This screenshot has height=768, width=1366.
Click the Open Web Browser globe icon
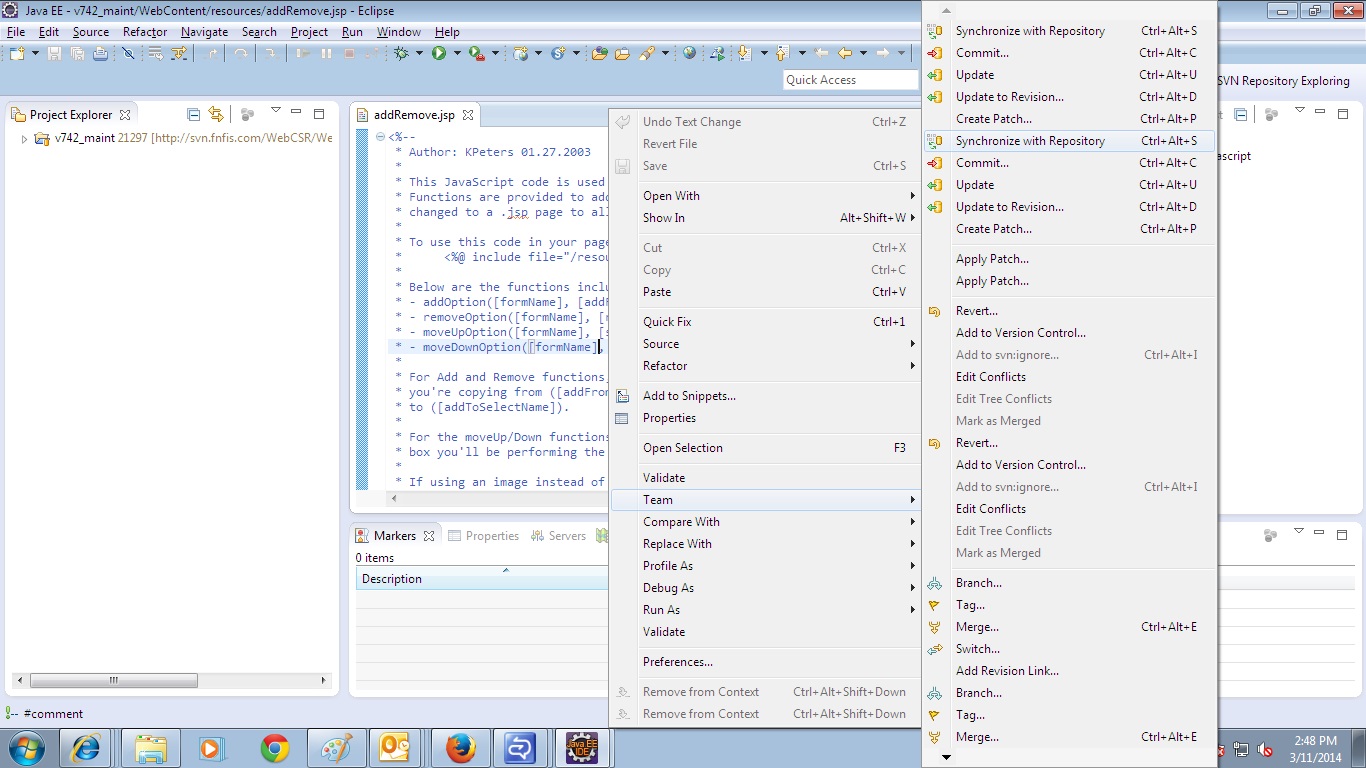[x=689, y=54]
